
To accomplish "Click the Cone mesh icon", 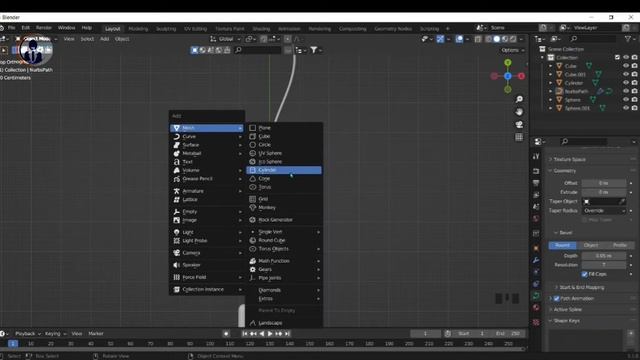I will (253, 178).
